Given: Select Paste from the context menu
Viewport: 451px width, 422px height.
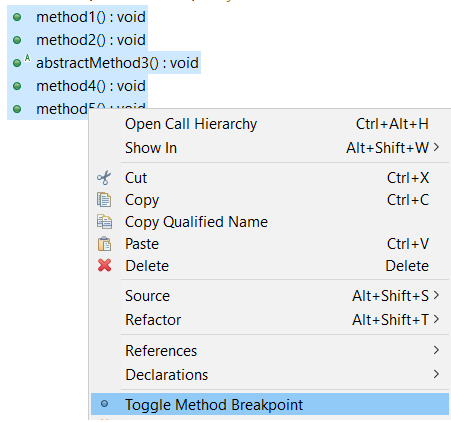Looking at the screenshot, I should click(270, 244).
